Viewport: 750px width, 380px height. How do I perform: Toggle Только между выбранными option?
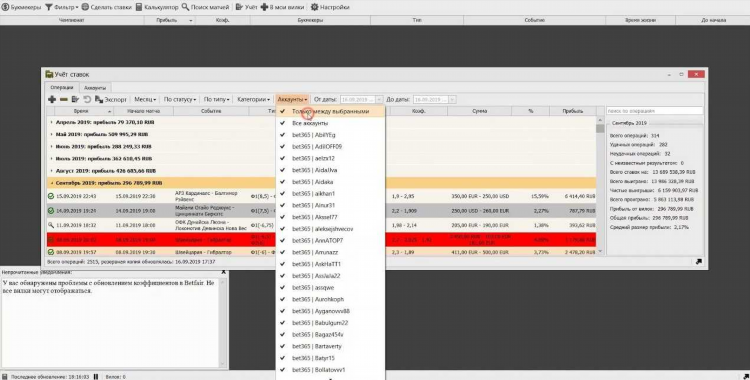[x=330, y=111]
